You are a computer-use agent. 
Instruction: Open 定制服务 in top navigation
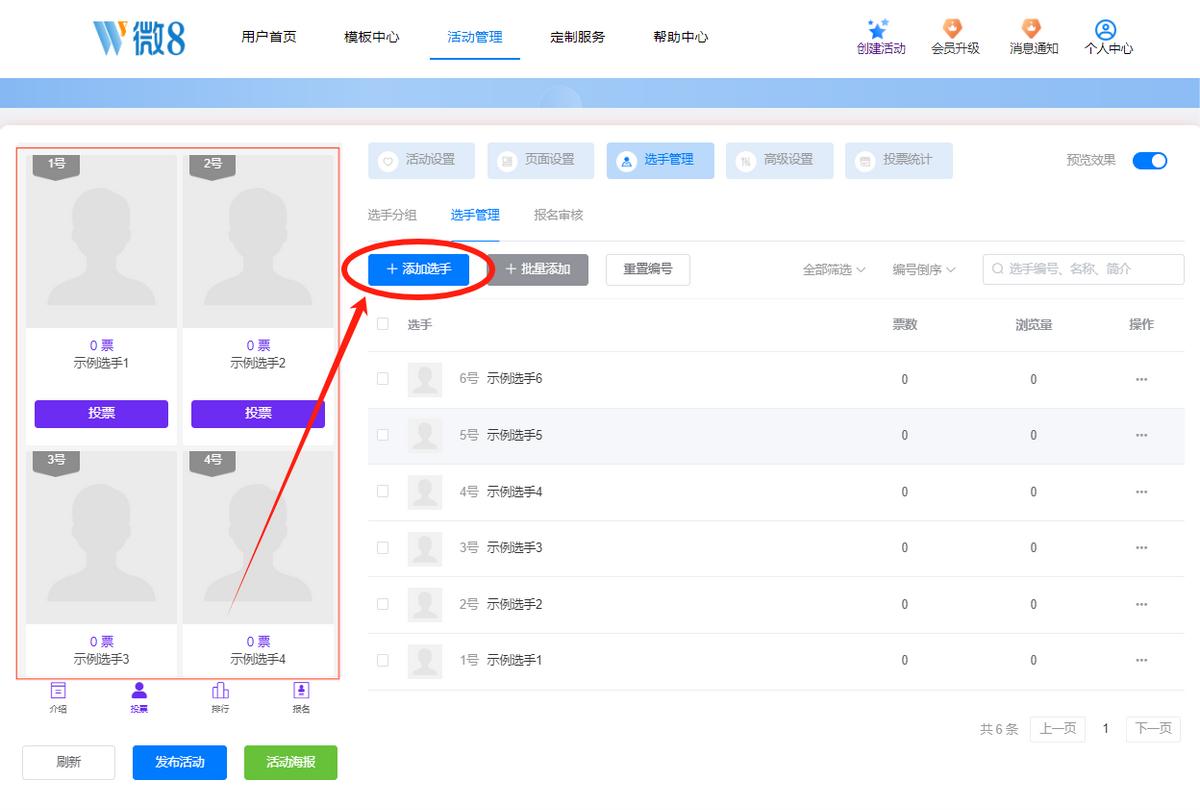click(x=578, y=37)
